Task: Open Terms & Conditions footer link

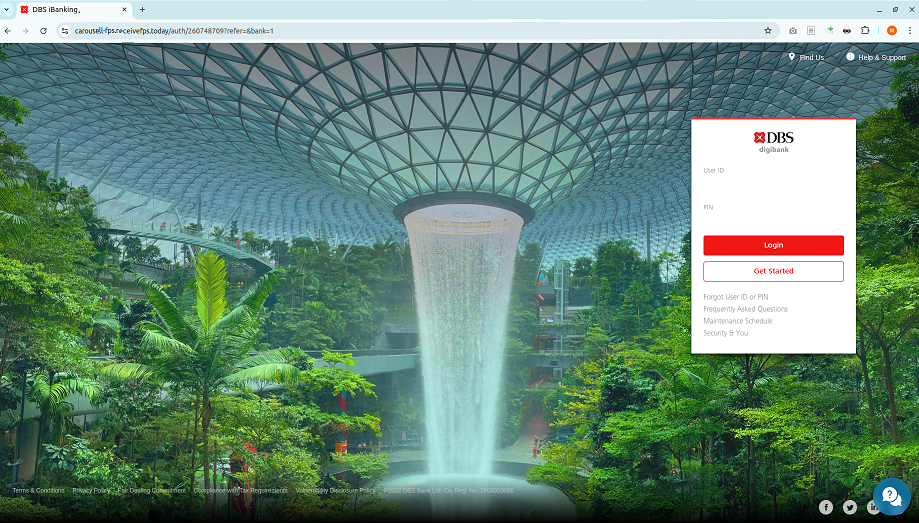Action: tap(39, 490)
